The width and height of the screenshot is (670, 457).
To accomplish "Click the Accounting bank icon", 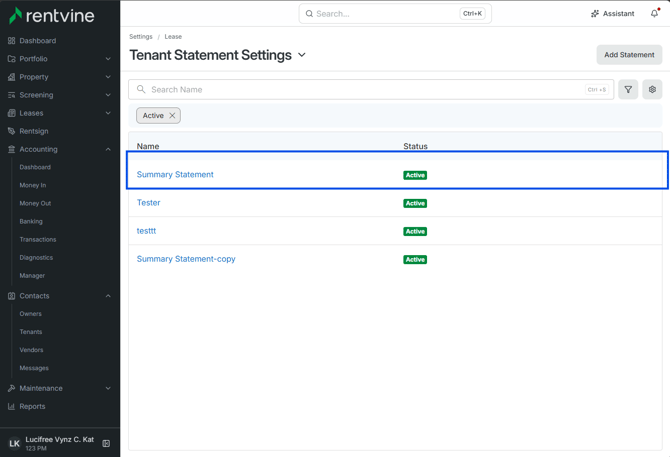I will coord(12,149).
